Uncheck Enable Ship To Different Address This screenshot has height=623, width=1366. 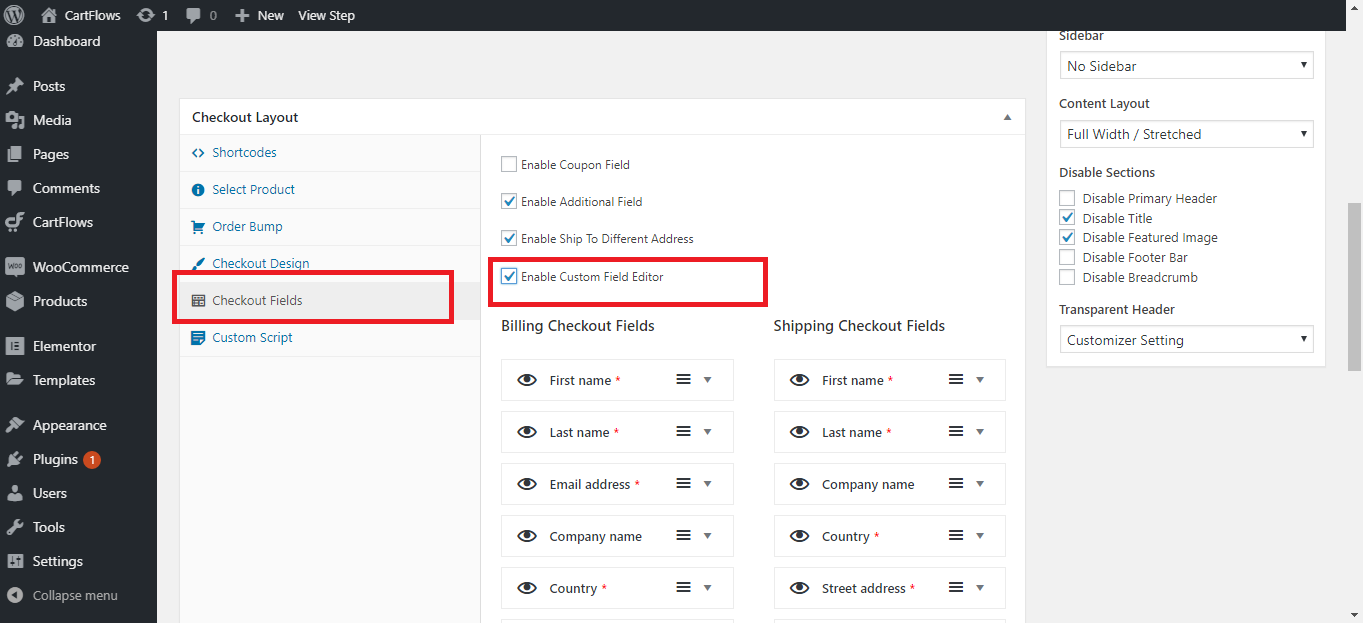509,238
